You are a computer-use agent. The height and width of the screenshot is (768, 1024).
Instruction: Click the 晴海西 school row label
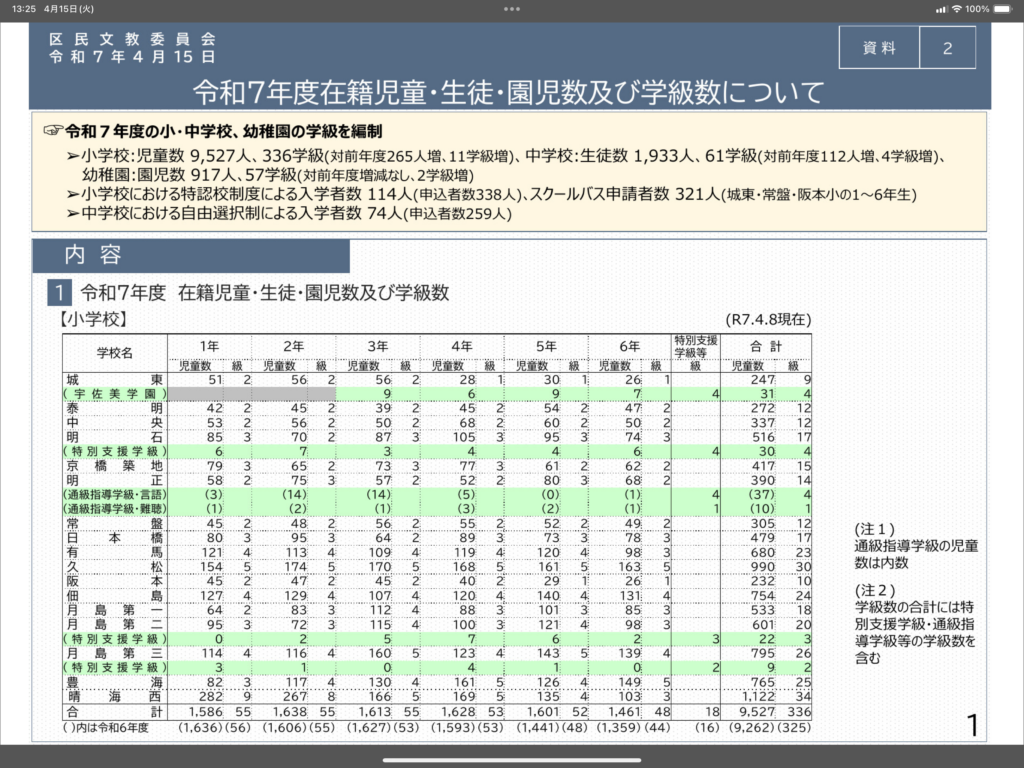[114, 697]
